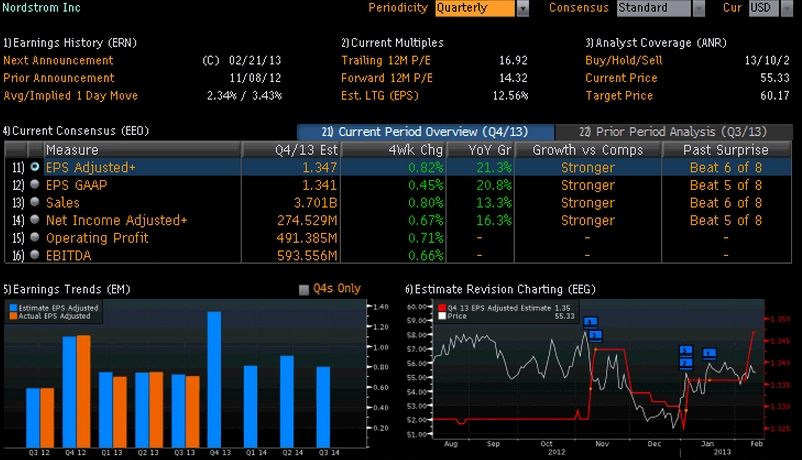
Task: Open Estimate Revision Charting (EEG) section
Action: (x=501, y=290)
